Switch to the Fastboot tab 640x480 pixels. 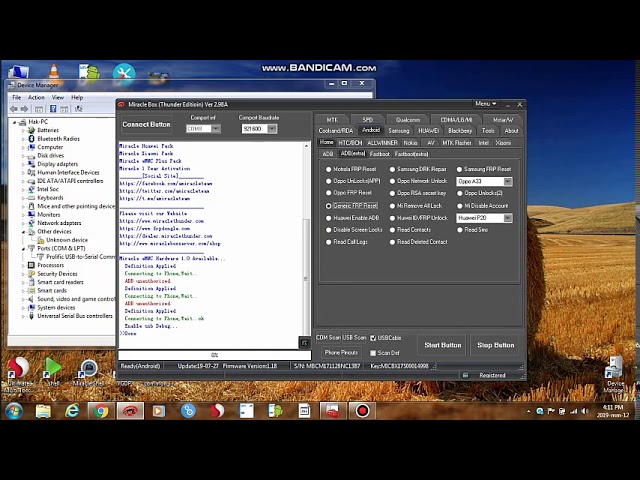click(x=380, y=154)
